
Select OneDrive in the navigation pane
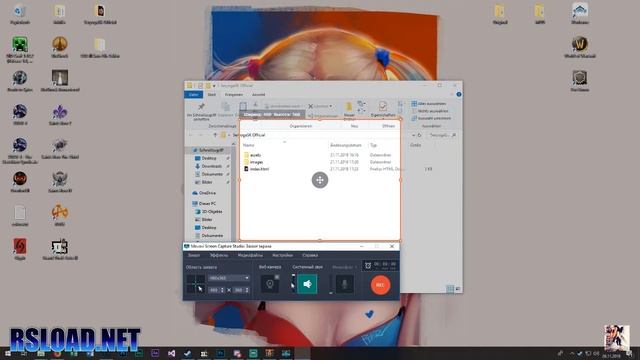coord(204,193)
